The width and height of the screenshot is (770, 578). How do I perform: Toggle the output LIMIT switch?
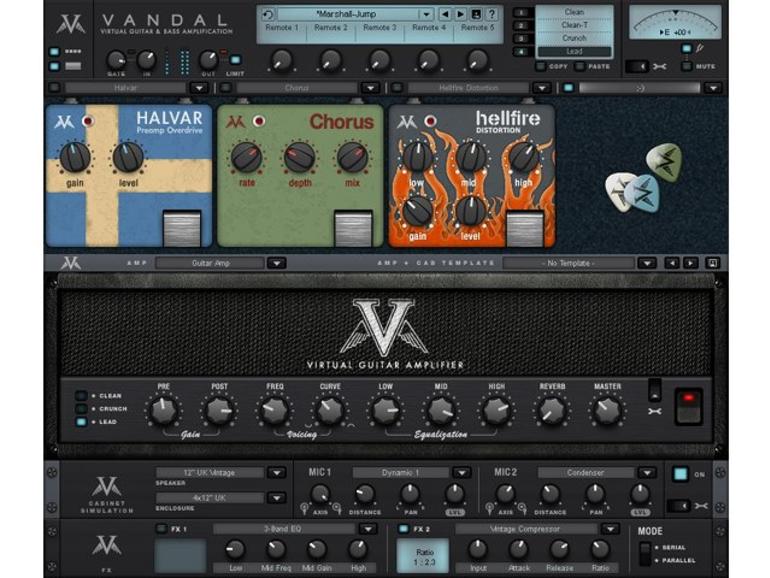[235, 59]
